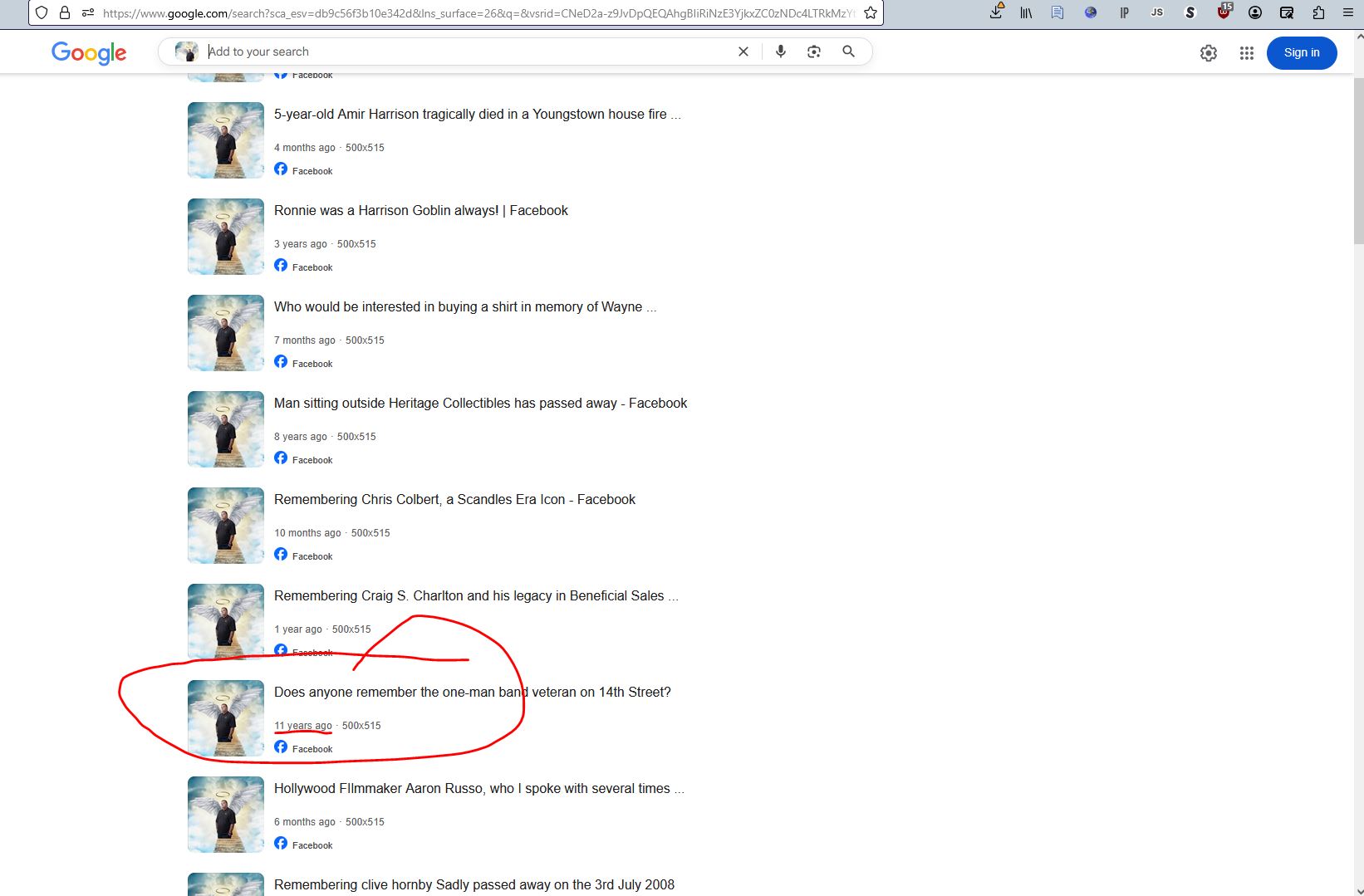Click the IP extension icon
The width and height of the screenshot is (1364, 896).
coord(1124,12)
